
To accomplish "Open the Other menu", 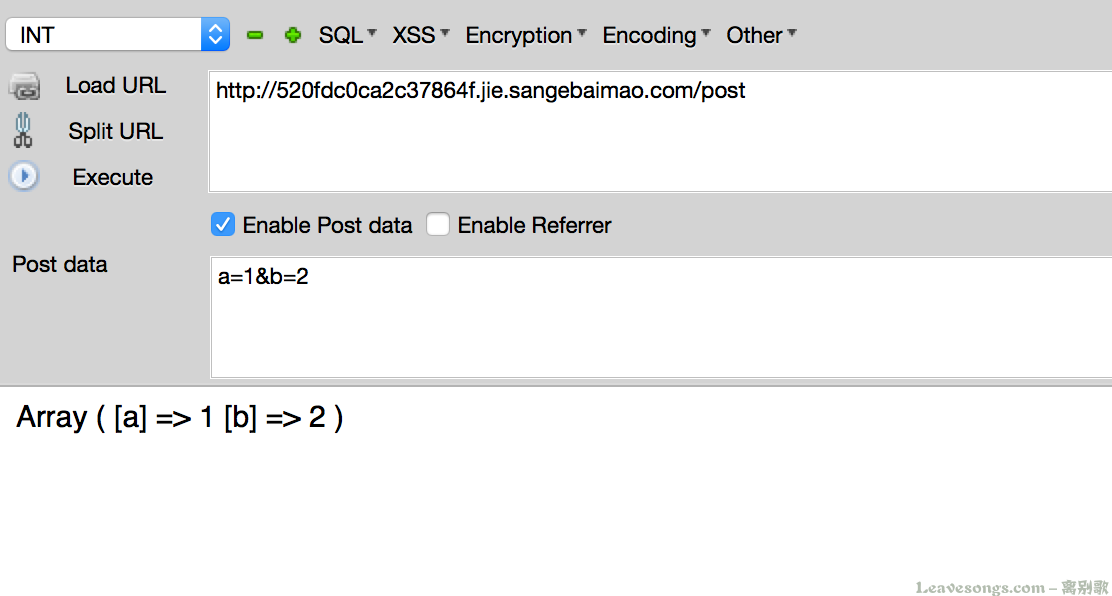I will (x=761, y=35).
